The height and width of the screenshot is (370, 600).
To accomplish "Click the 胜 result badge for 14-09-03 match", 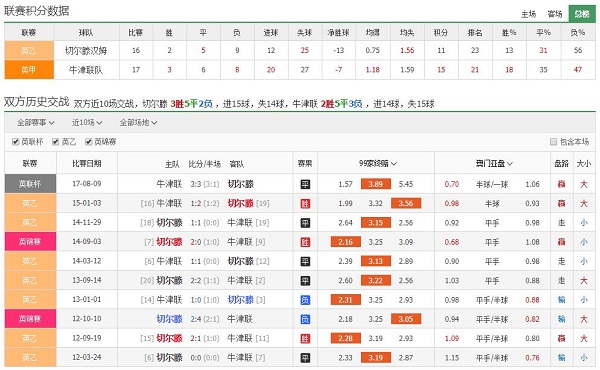I will coord(305,242).
